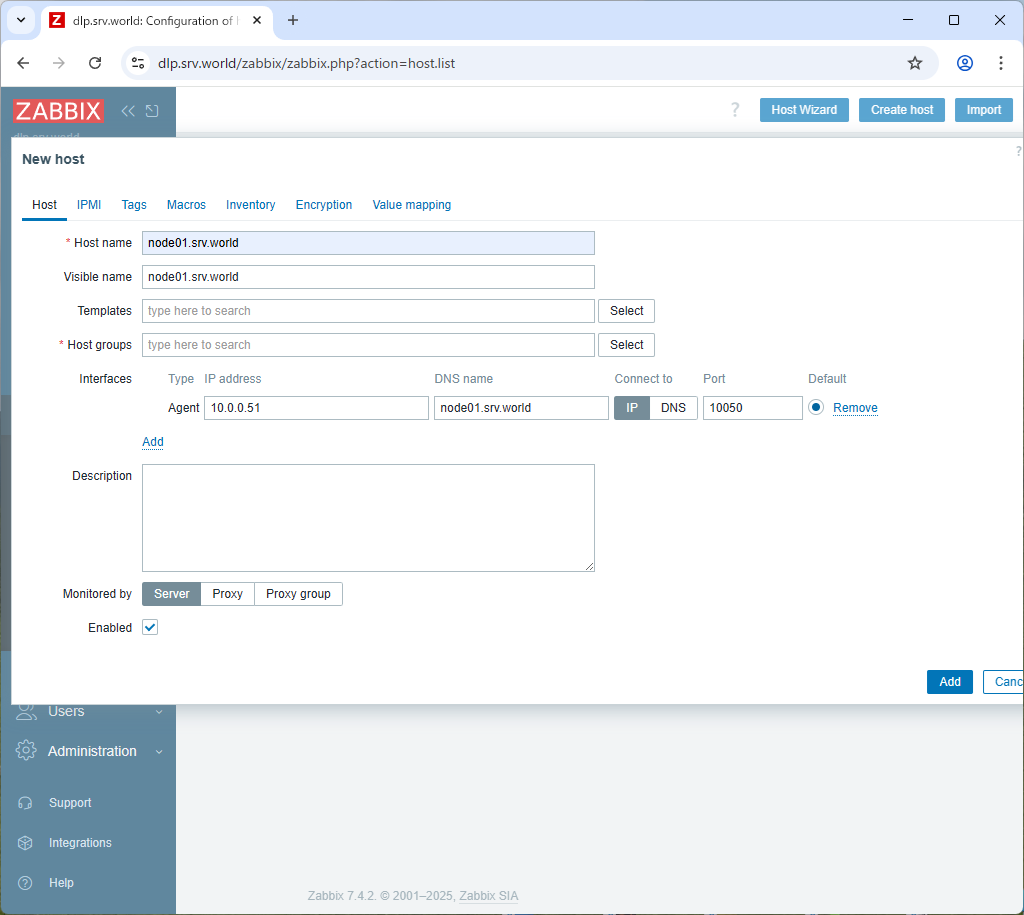
Task: Toggle the Enabled checkbox
Action: (x=150, y=628)
